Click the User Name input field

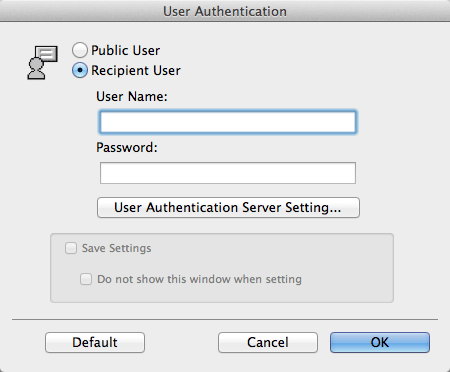pos(228,122)
